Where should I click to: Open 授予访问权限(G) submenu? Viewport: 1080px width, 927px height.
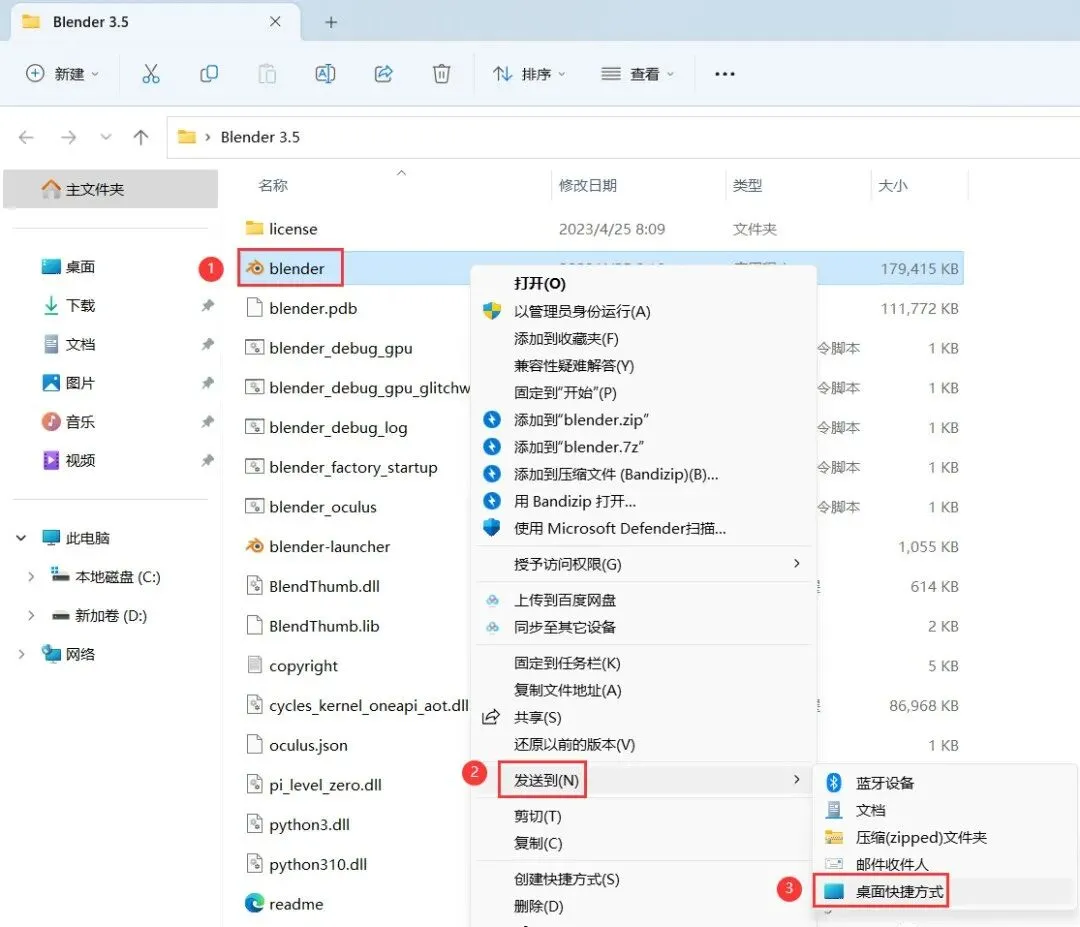[644, 564]
